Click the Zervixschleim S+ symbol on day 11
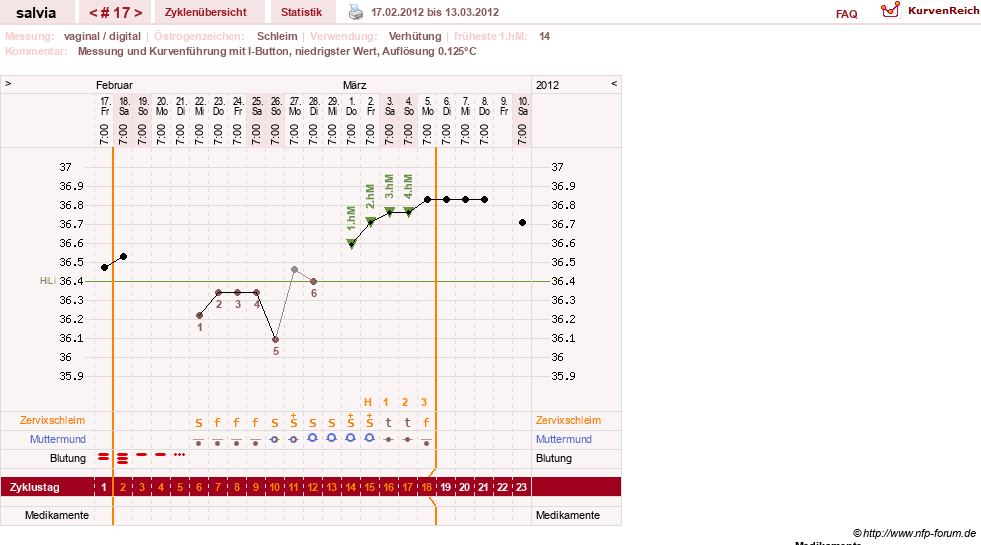 [293, 420]
